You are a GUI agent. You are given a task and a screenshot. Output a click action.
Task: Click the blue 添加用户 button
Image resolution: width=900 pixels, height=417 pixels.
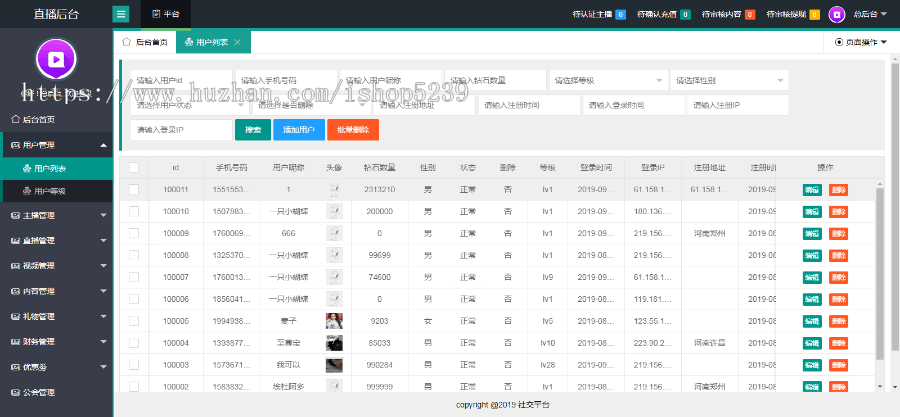tap(298, 130)
